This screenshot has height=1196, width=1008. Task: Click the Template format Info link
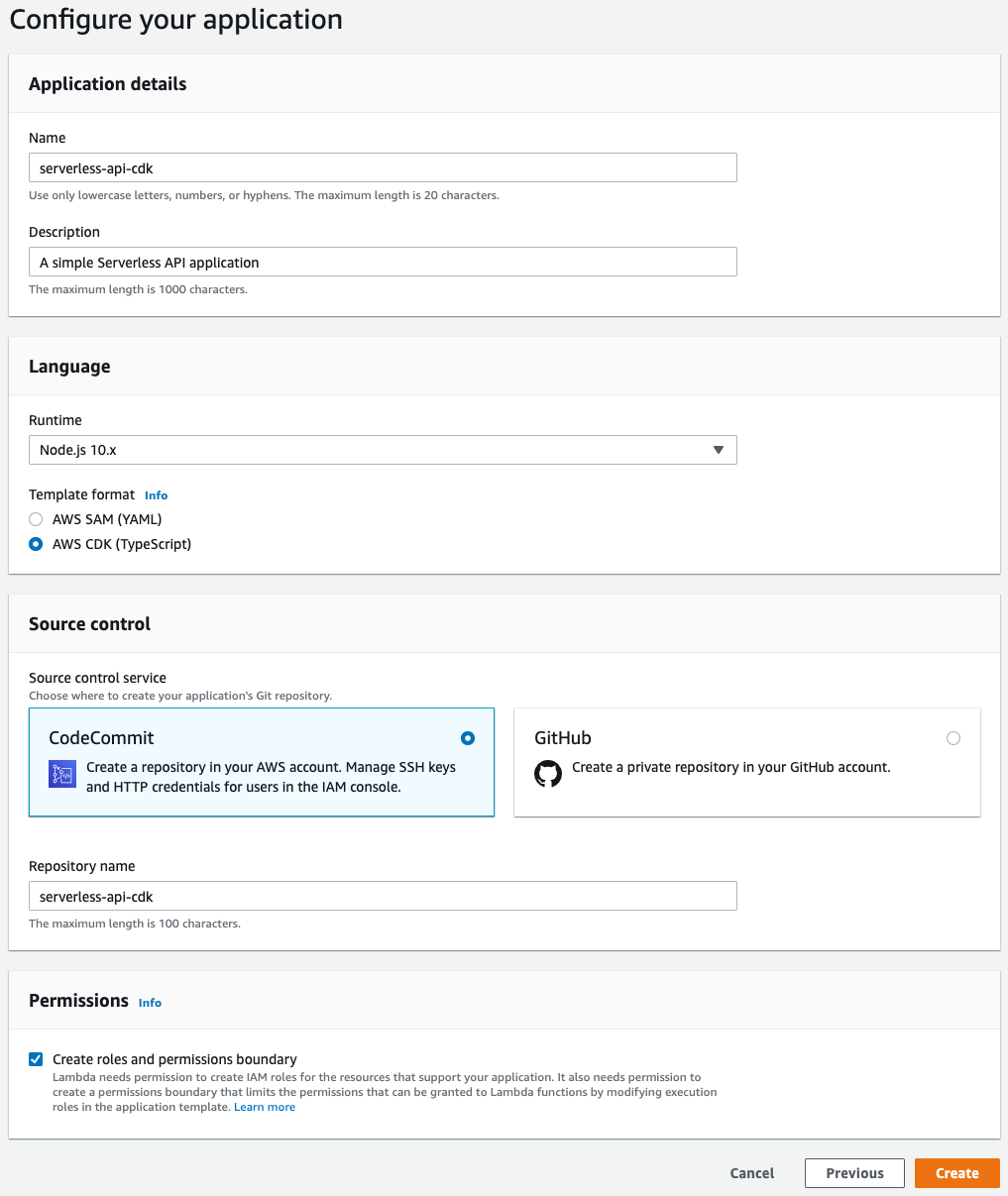click(156, 495)
